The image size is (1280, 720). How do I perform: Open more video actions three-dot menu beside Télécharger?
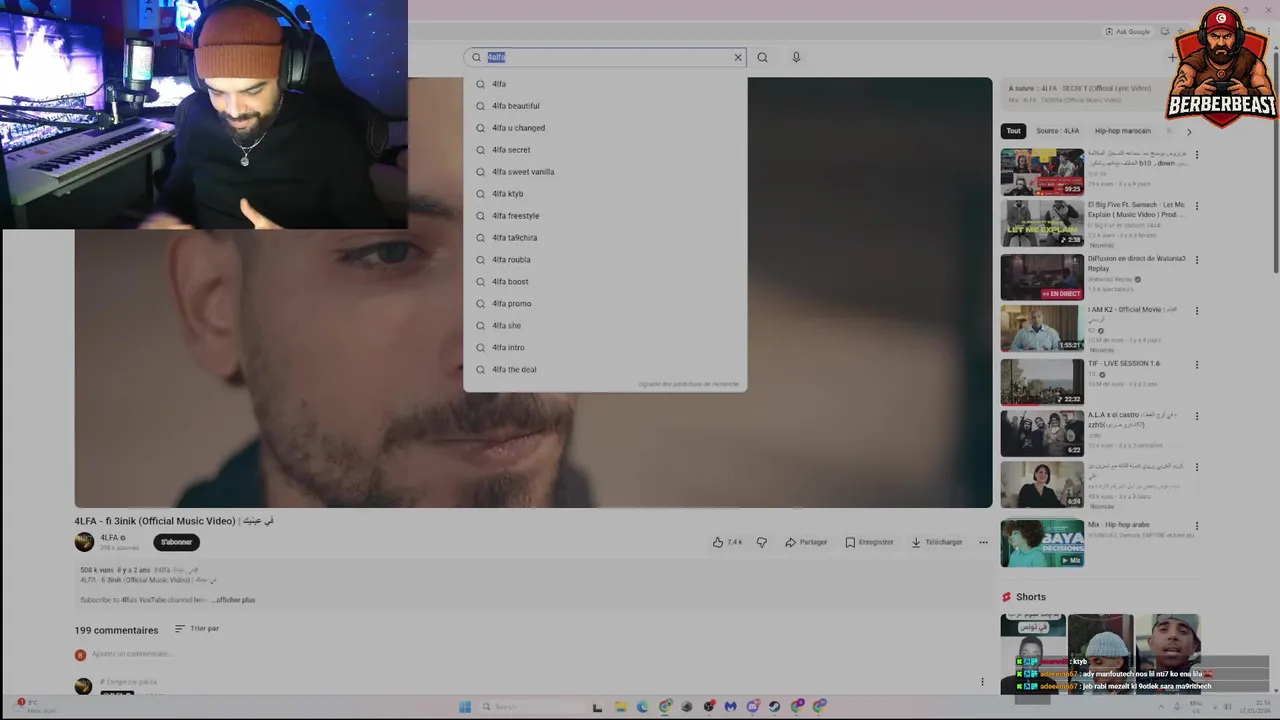coord(983,542)
